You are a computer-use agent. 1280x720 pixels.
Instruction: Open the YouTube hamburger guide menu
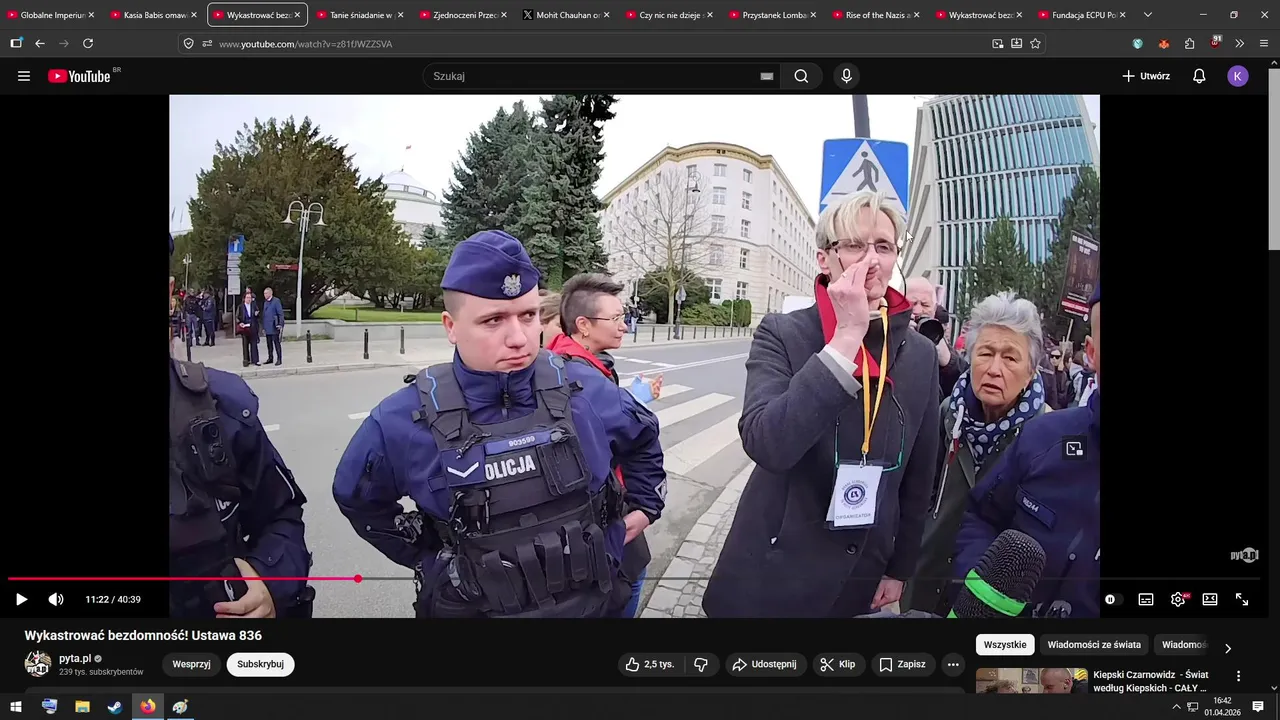24,76
